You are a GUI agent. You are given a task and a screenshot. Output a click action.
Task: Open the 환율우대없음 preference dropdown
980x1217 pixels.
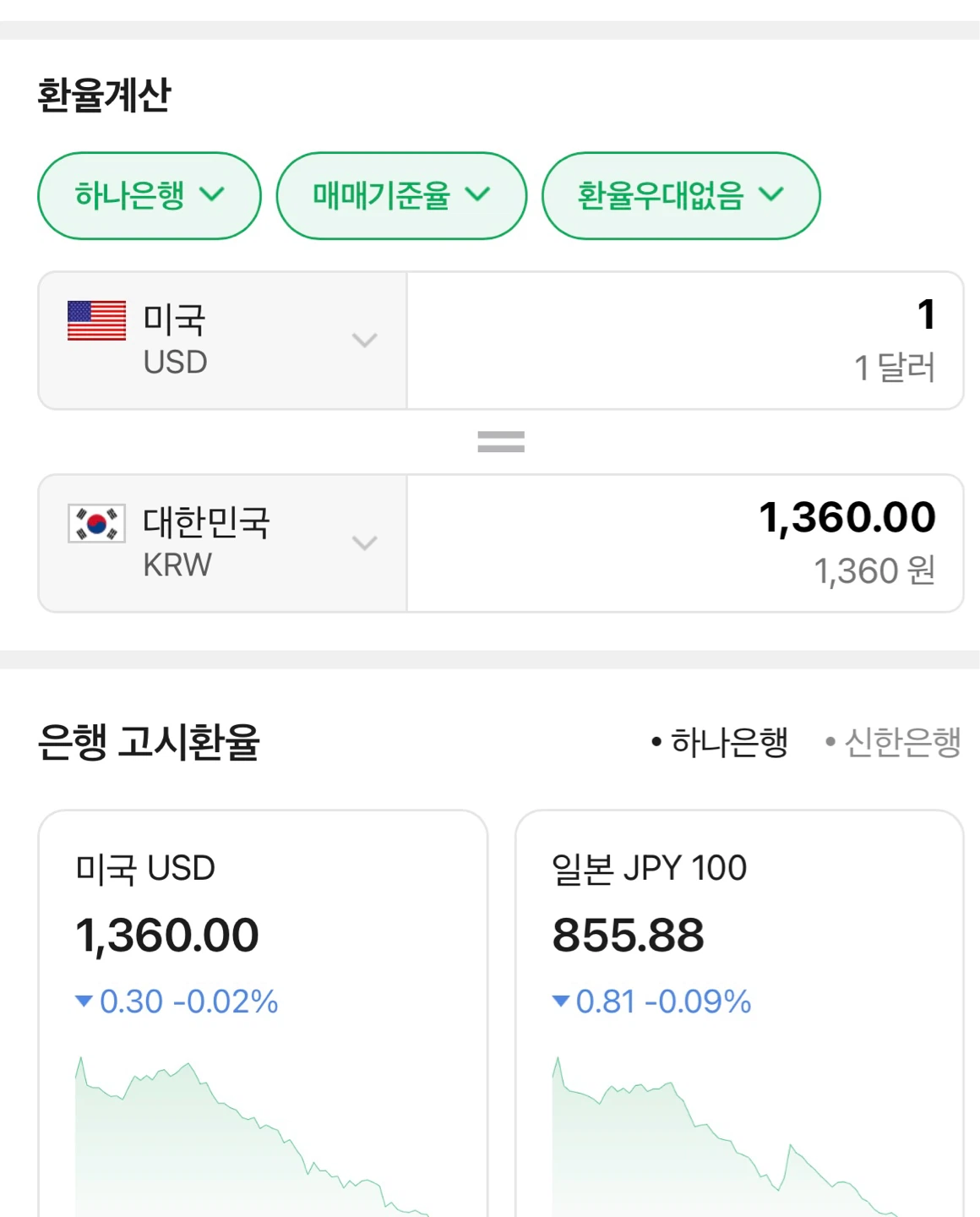tap(681, 196)
